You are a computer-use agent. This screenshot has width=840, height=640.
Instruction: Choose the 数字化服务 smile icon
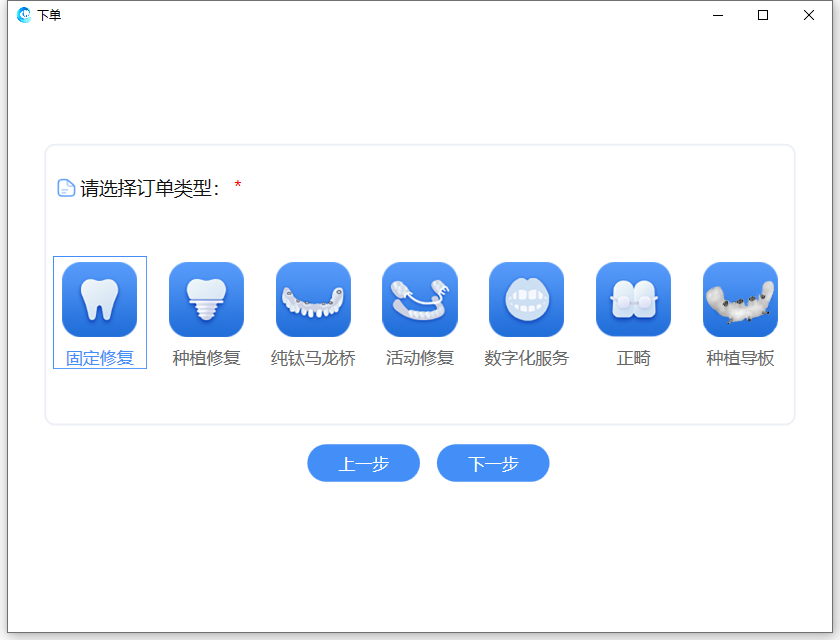[x=526, y=299]
